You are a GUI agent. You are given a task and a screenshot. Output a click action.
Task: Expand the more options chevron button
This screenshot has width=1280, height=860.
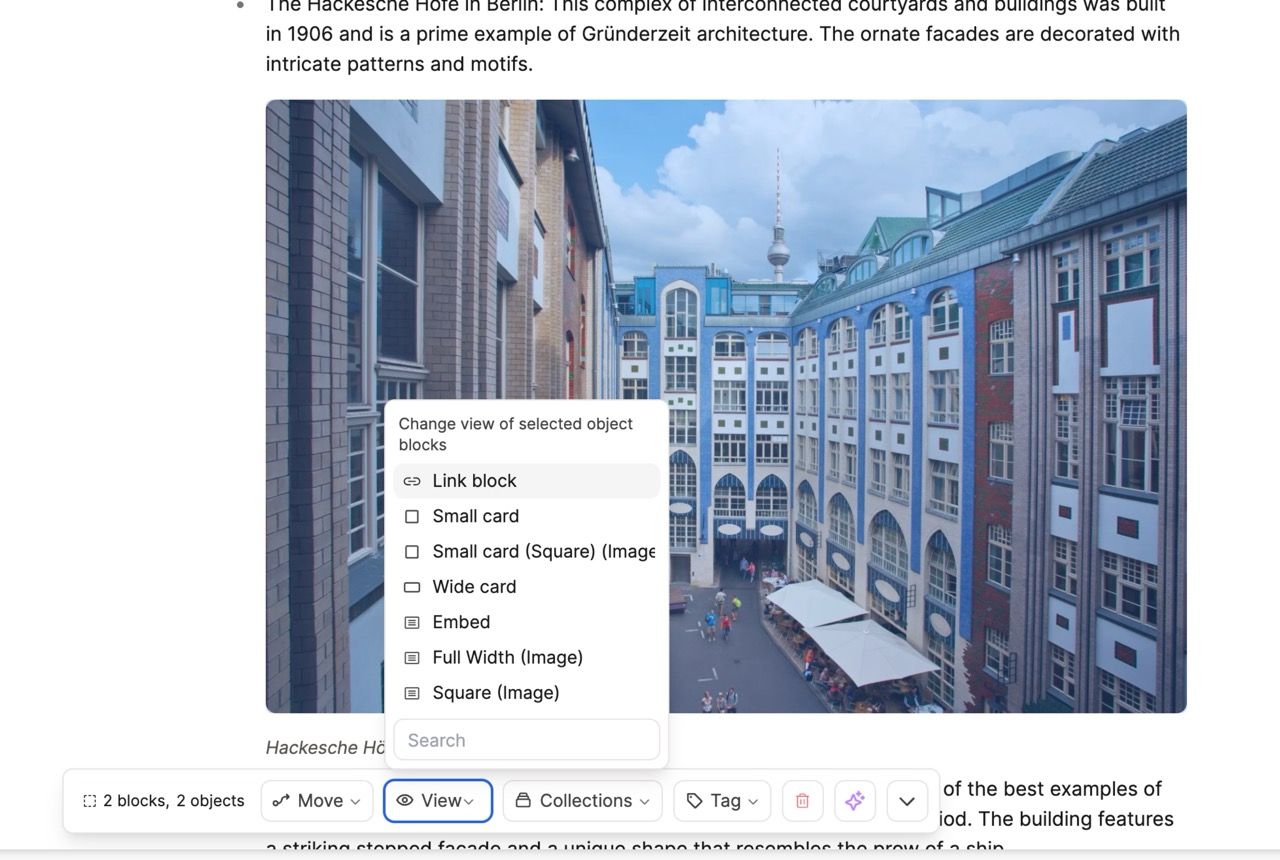[907, 801]
